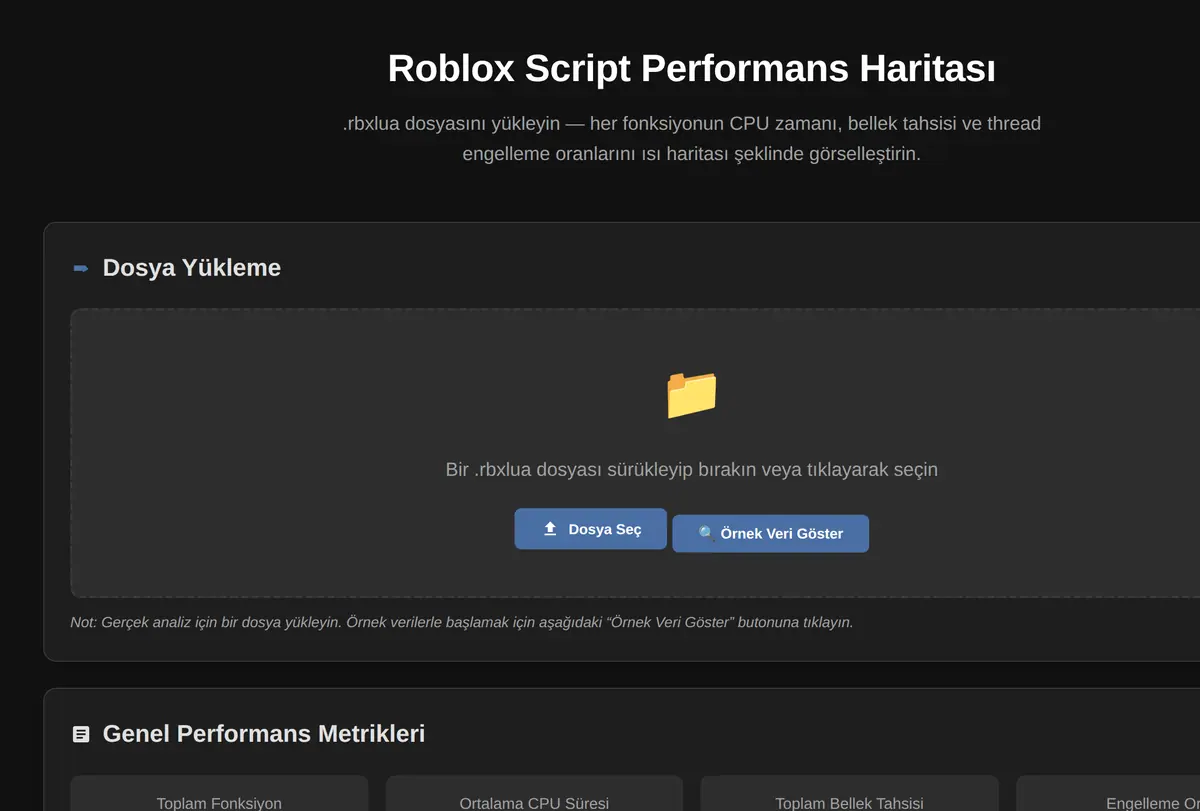
Task: Click the note text starting 'Not: Gerçek analiz'
Action: click(462, 622)
